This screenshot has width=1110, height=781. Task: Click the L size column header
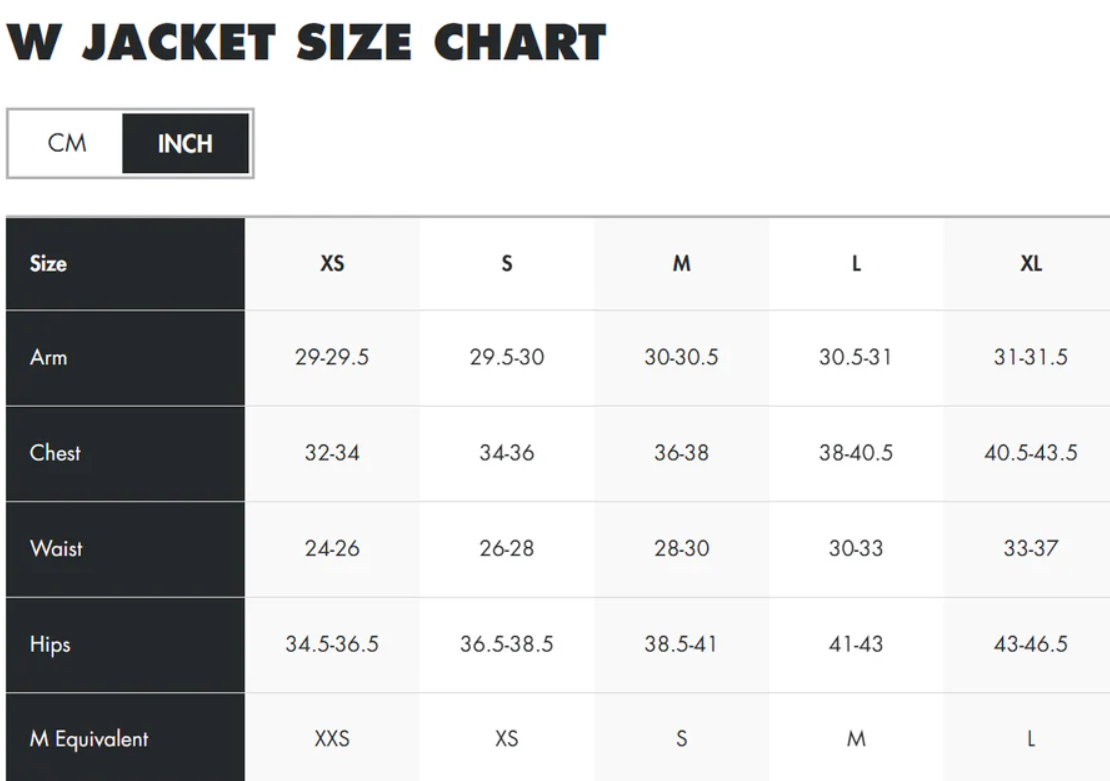coord(856,264)
